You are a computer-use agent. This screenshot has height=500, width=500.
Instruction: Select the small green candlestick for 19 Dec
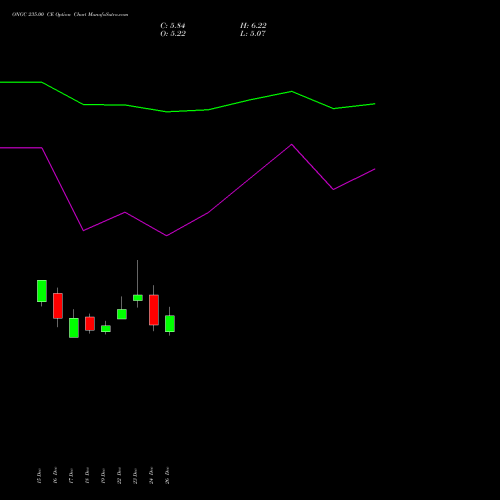pos(106,329)
